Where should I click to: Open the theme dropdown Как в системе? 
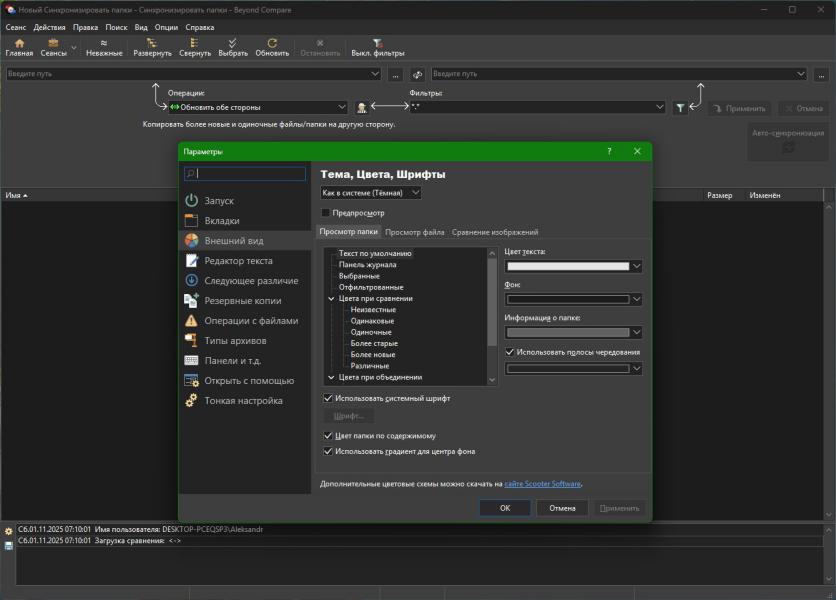[370, 193]
